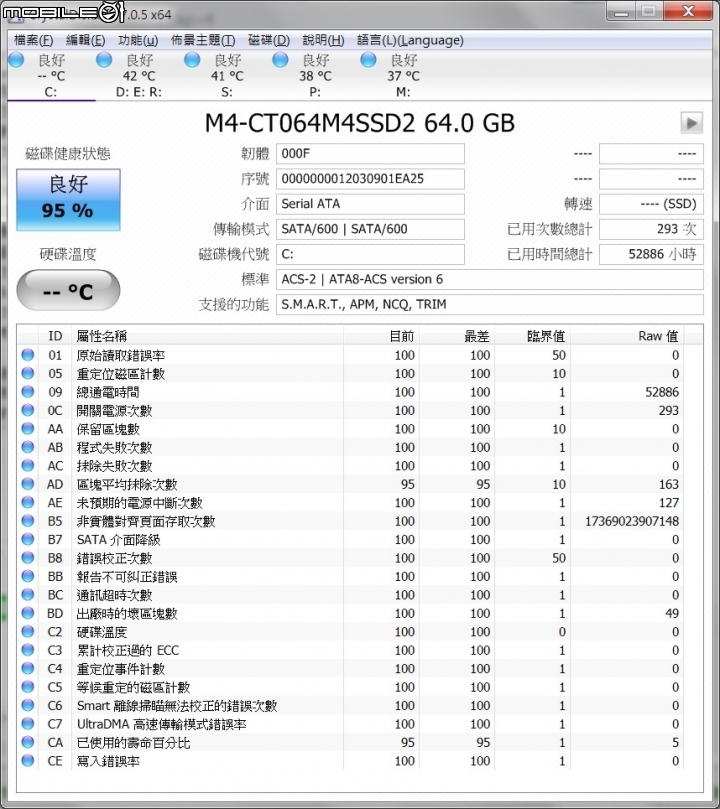Image resolution: width=720 pixels, height=809 pixels.
Task: Click status icon of attribute AC
Action: 28,466
